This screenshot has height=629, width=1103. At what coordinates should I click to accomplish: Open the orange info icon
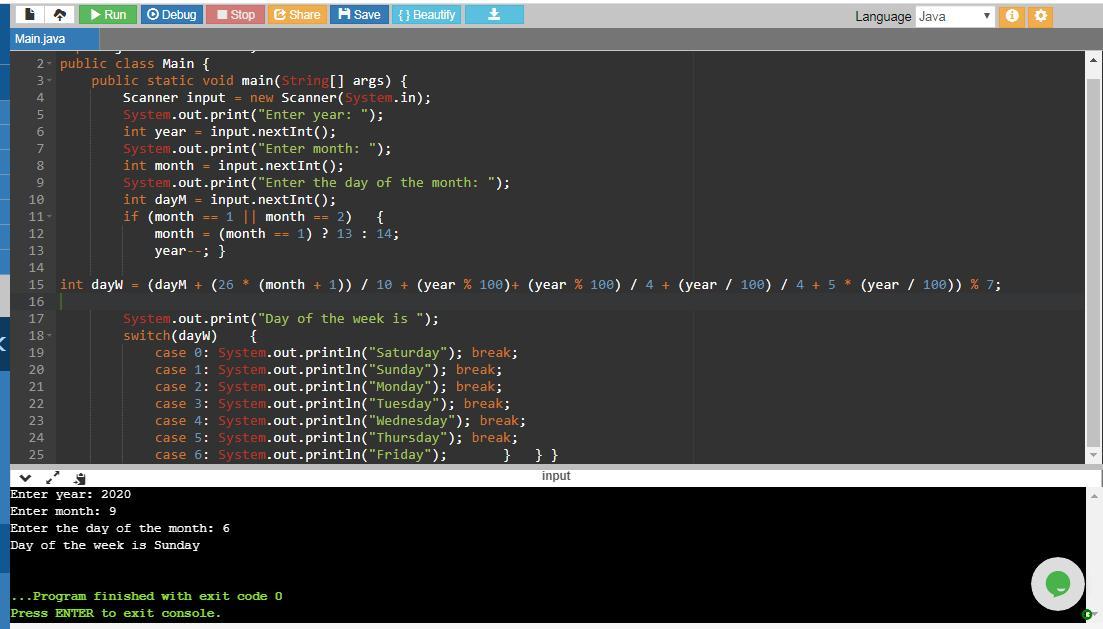point(1012,16)
